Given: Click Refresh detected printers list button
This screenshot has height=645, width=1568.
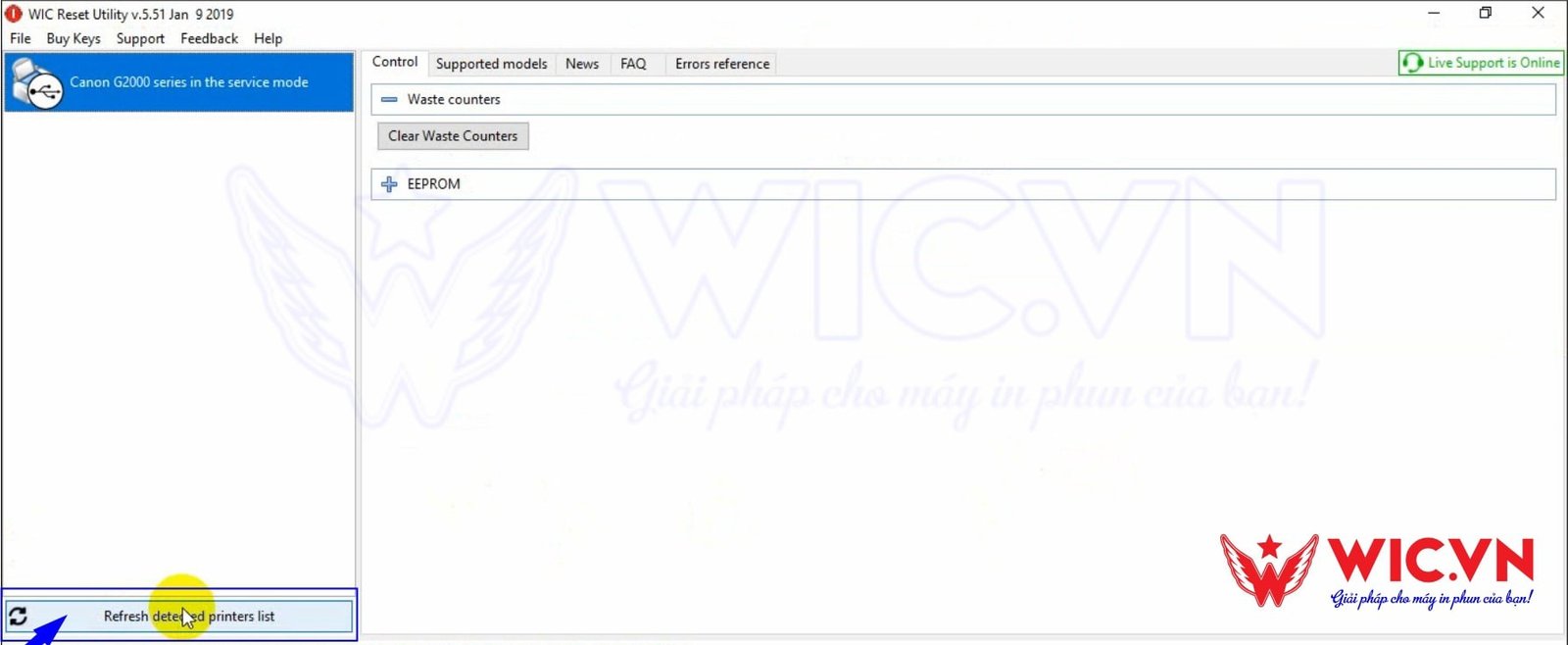Looking at the screenshot, I should point(188,617).
